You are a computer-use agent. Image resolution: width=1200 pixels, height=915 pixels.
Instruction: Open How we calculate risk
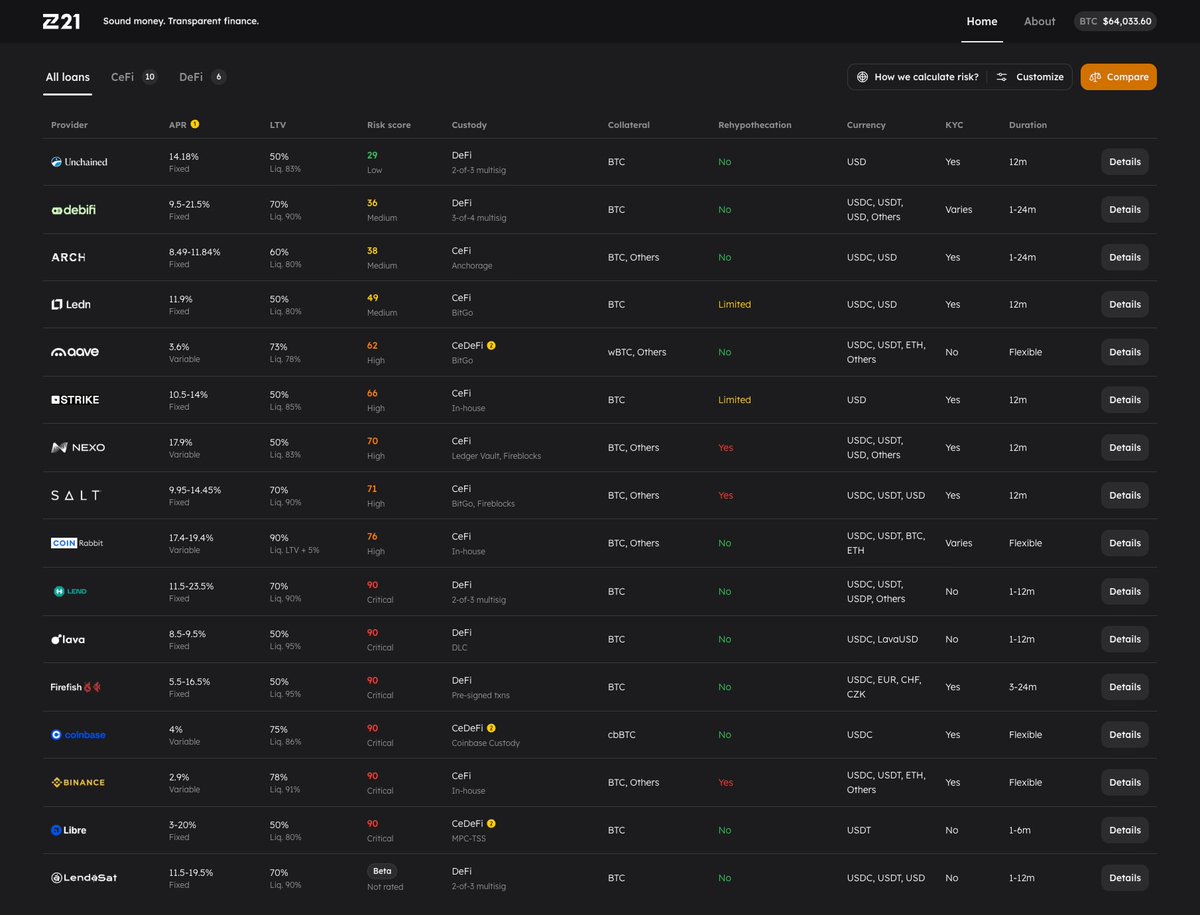pos(917,77)
